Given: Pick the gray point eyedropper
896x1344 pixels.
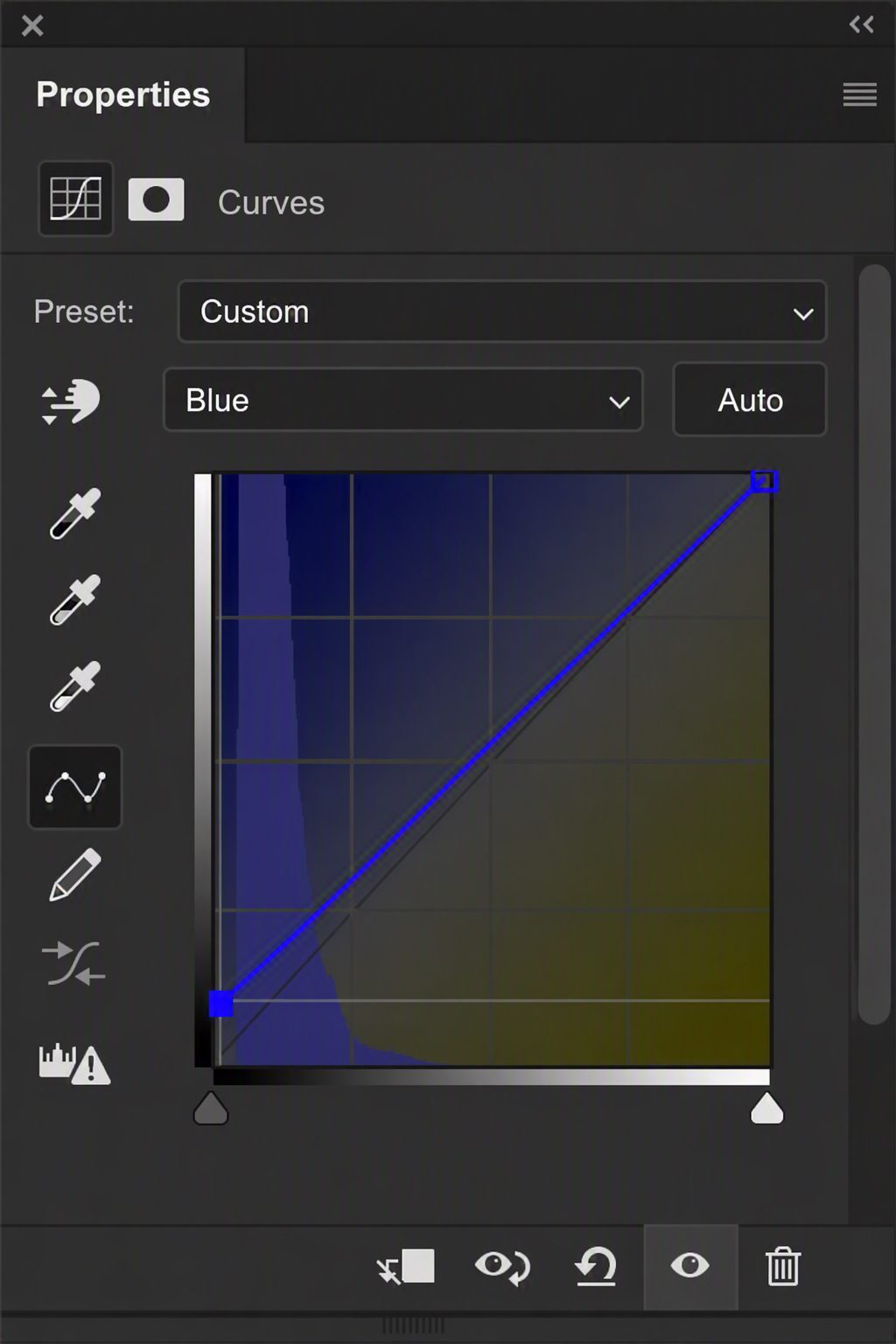Looking at the screenshot, I should pyautogui.click(x=75, y=600).
